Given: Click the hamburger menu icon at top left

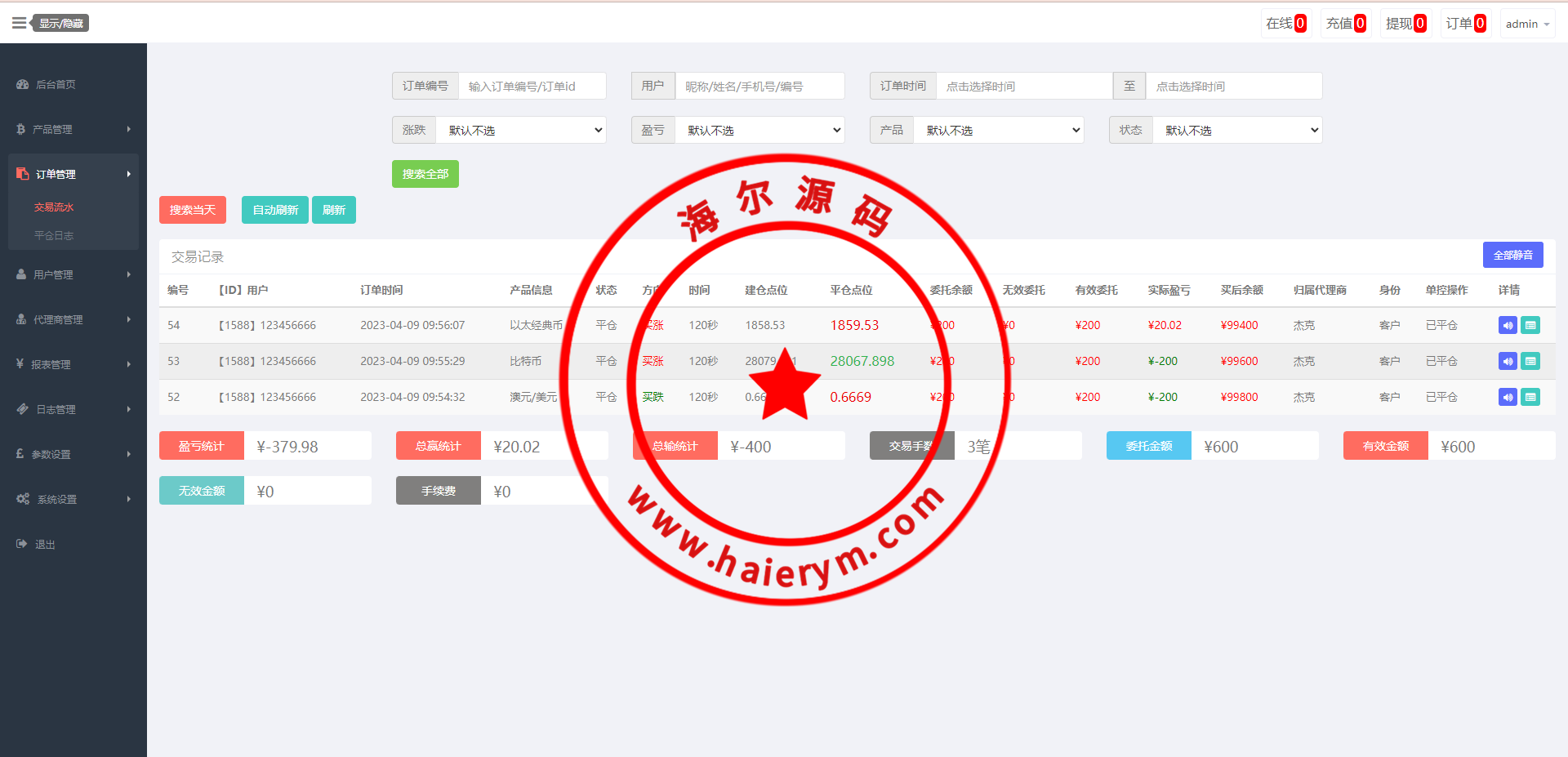Looking at the screenshot, I should [19, 23].
